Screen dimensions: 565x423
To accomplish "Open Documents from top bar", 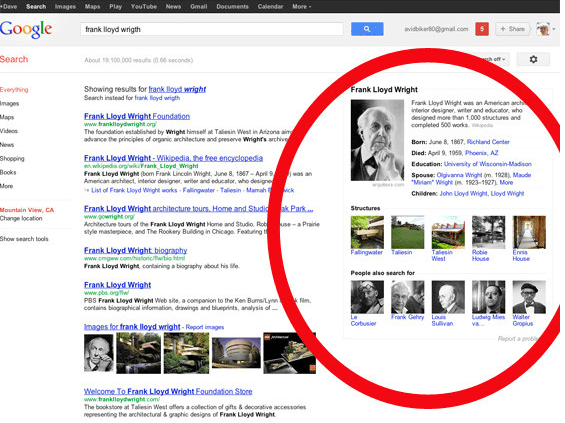I will [232, 6].
